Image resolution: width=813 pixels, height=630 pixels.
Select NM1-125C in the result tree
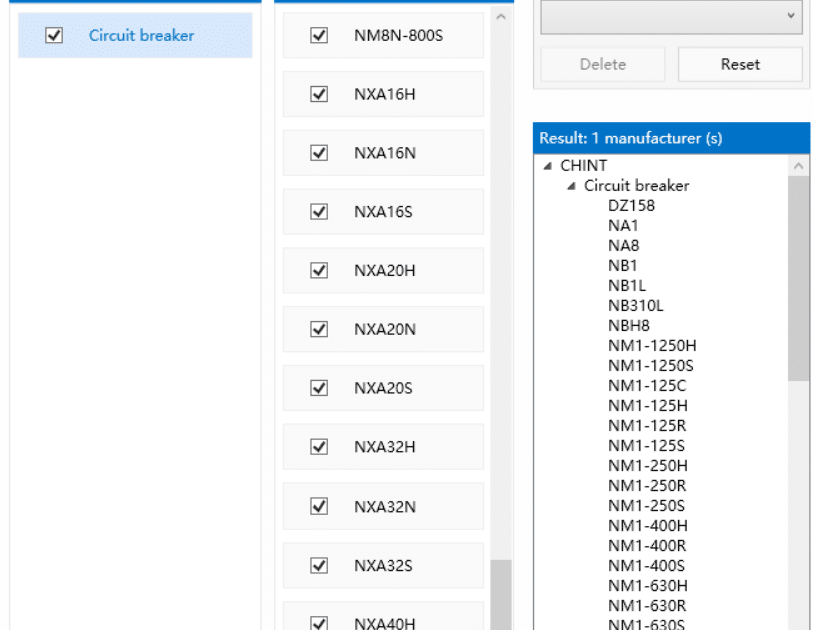(647, 386)
